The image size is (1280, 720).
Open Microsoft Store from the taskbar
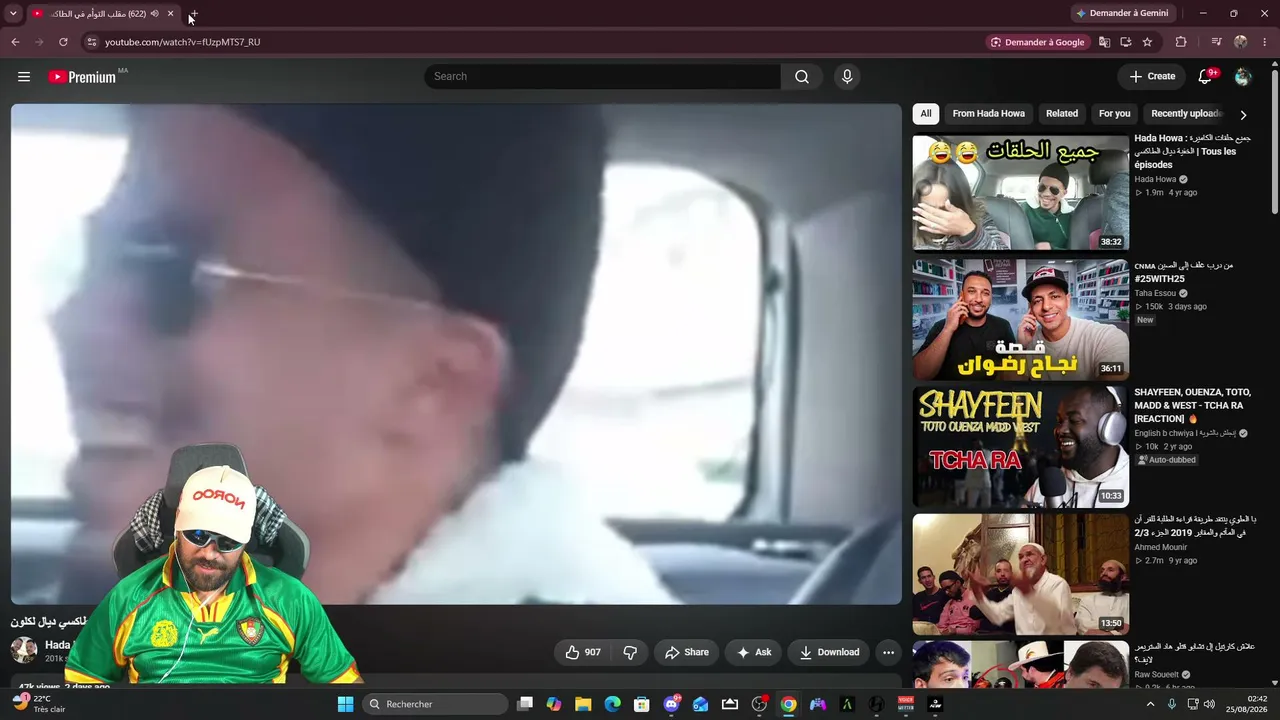tap(642, 704)
